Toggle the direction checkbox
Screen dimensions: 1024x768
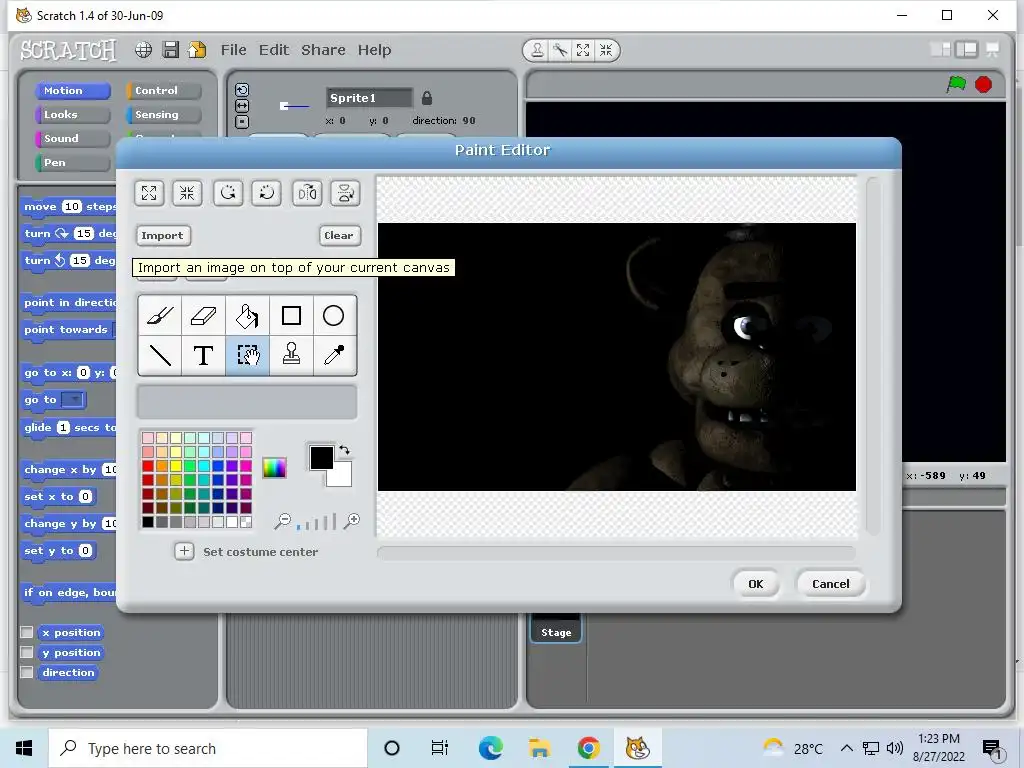(x=27, y=672)
